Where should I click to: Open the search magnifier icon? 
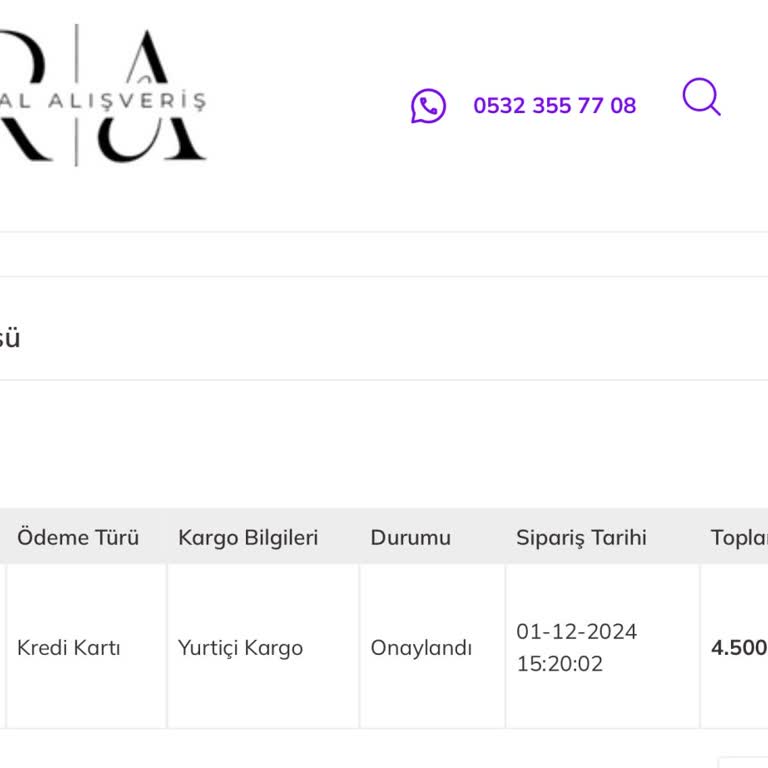(701, 96)
